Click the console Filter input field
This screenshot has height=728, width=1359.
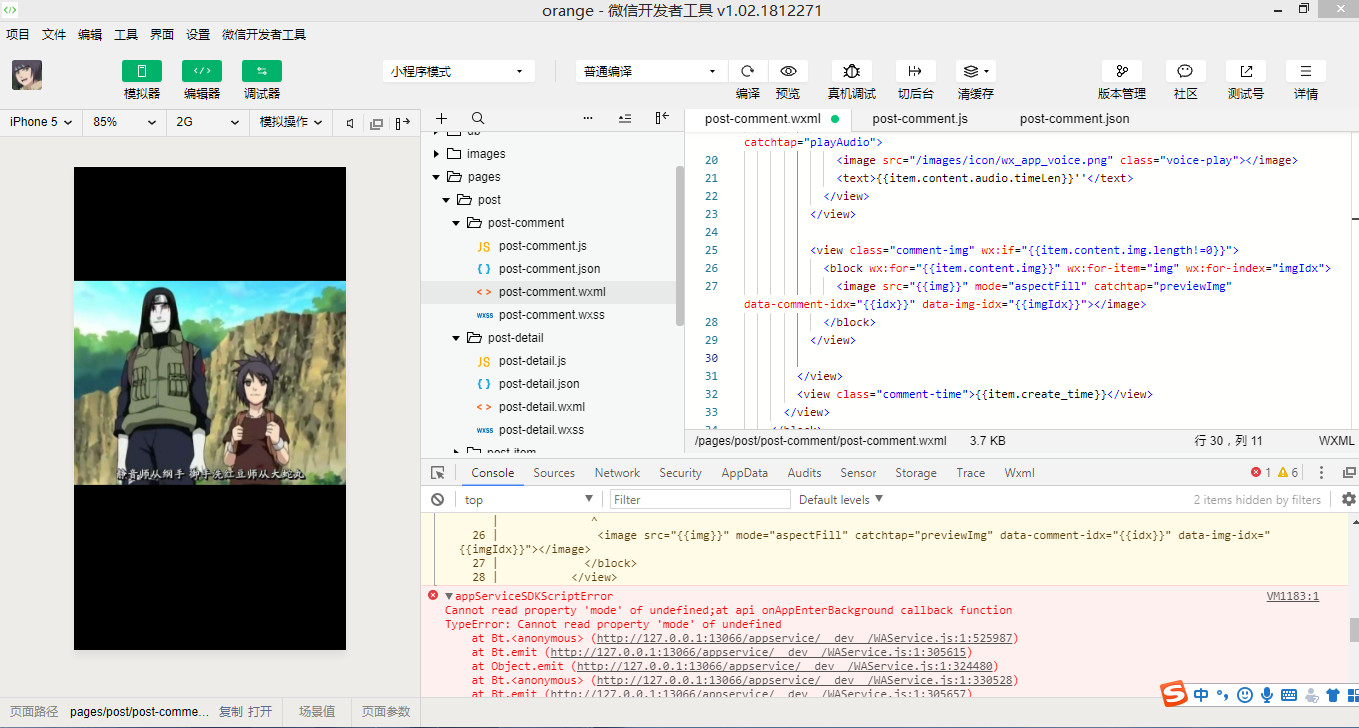point(700,499)
